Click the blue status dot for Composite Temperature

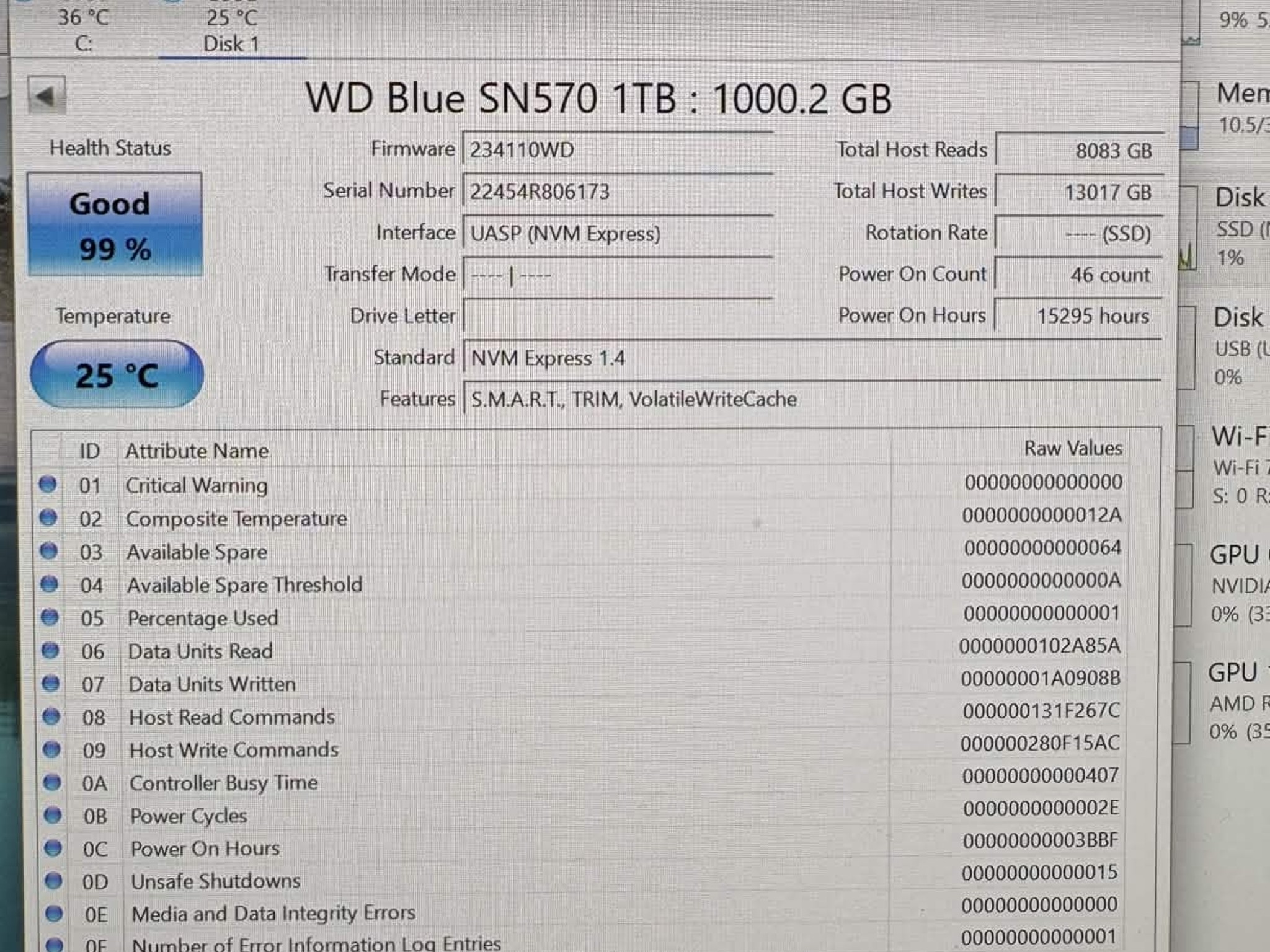(x=48, y=517)
